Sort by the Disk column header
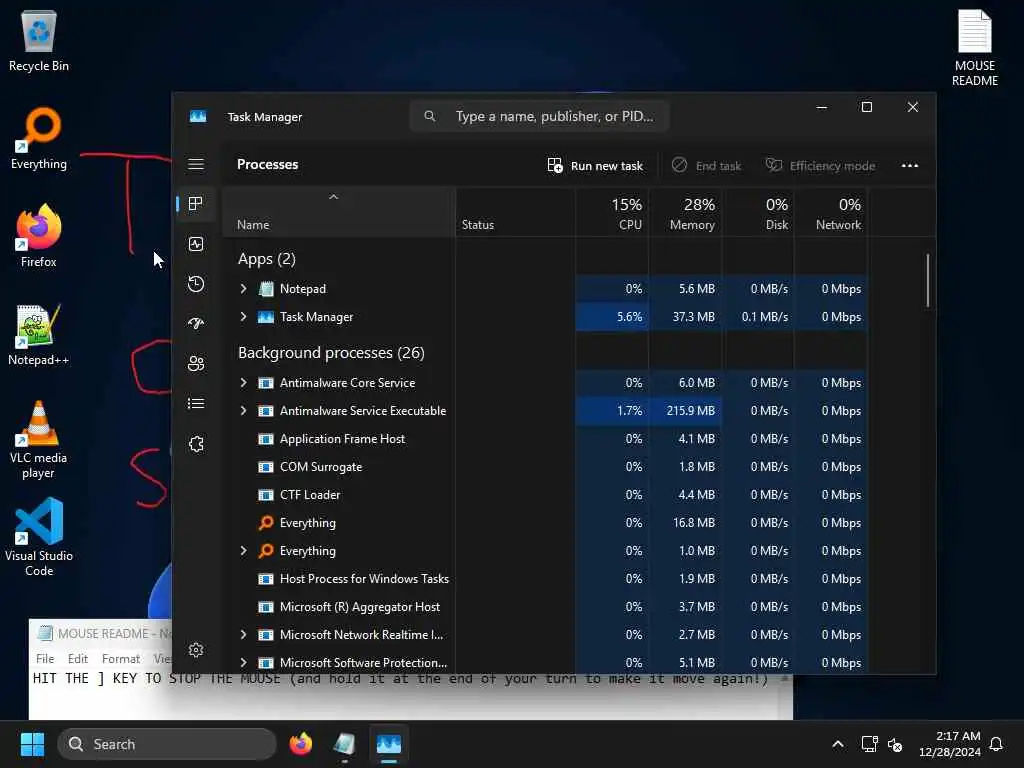Image resolution: width=1024 pixels, height=768 pixels. [759, 214]
